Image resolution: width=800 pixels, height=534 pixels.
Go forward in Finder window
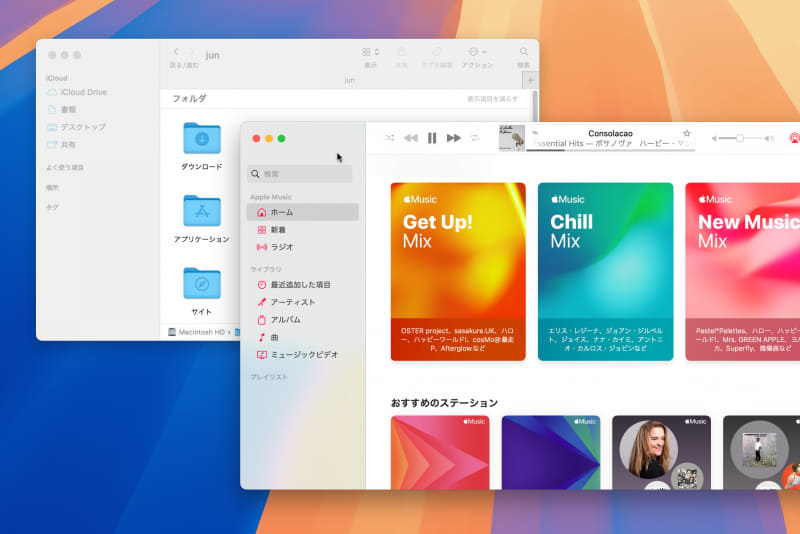click(192, 52)
